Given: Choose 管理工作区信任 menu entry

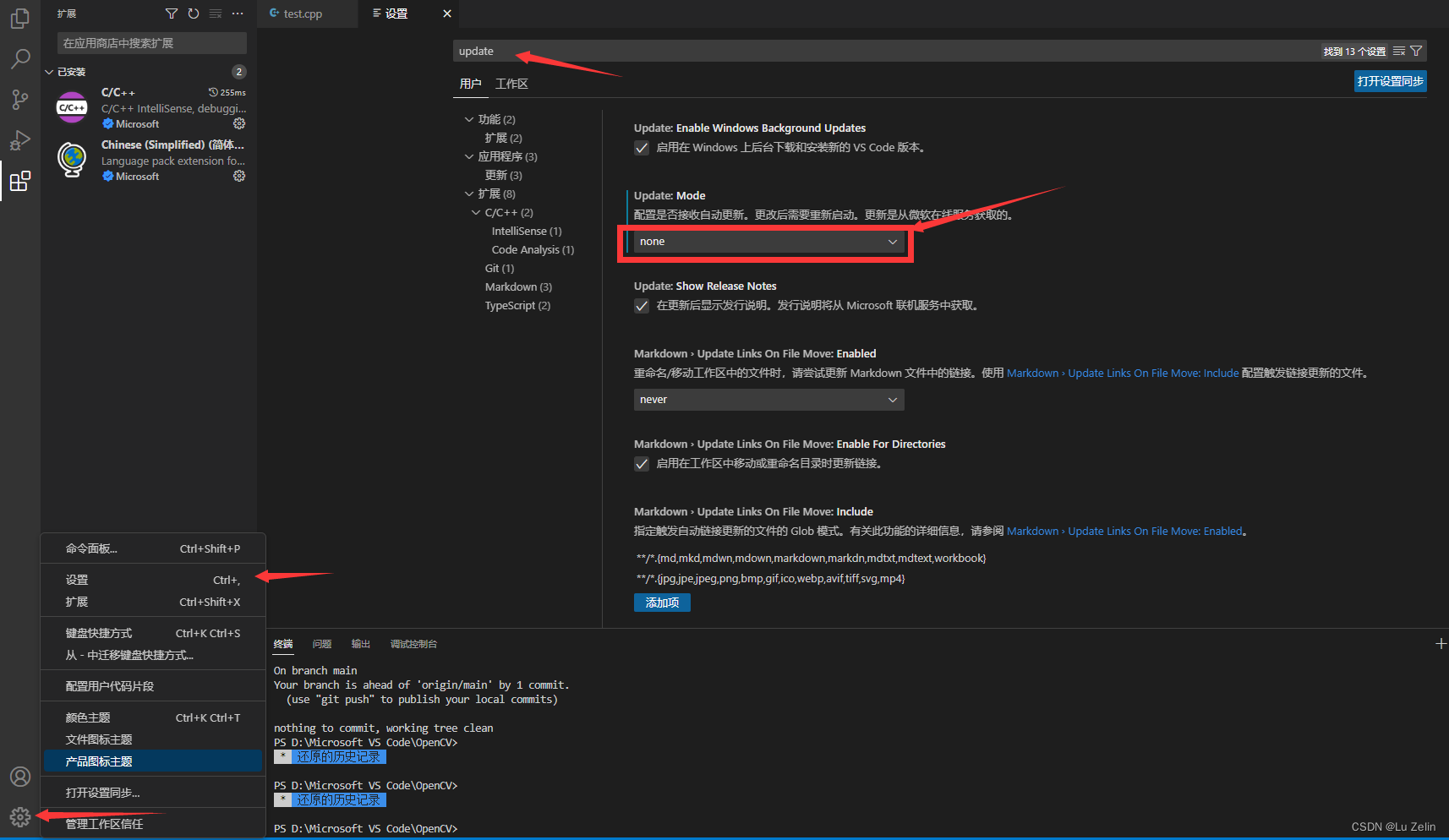Looking at the screenshot, I should click(x=153, y=824).
